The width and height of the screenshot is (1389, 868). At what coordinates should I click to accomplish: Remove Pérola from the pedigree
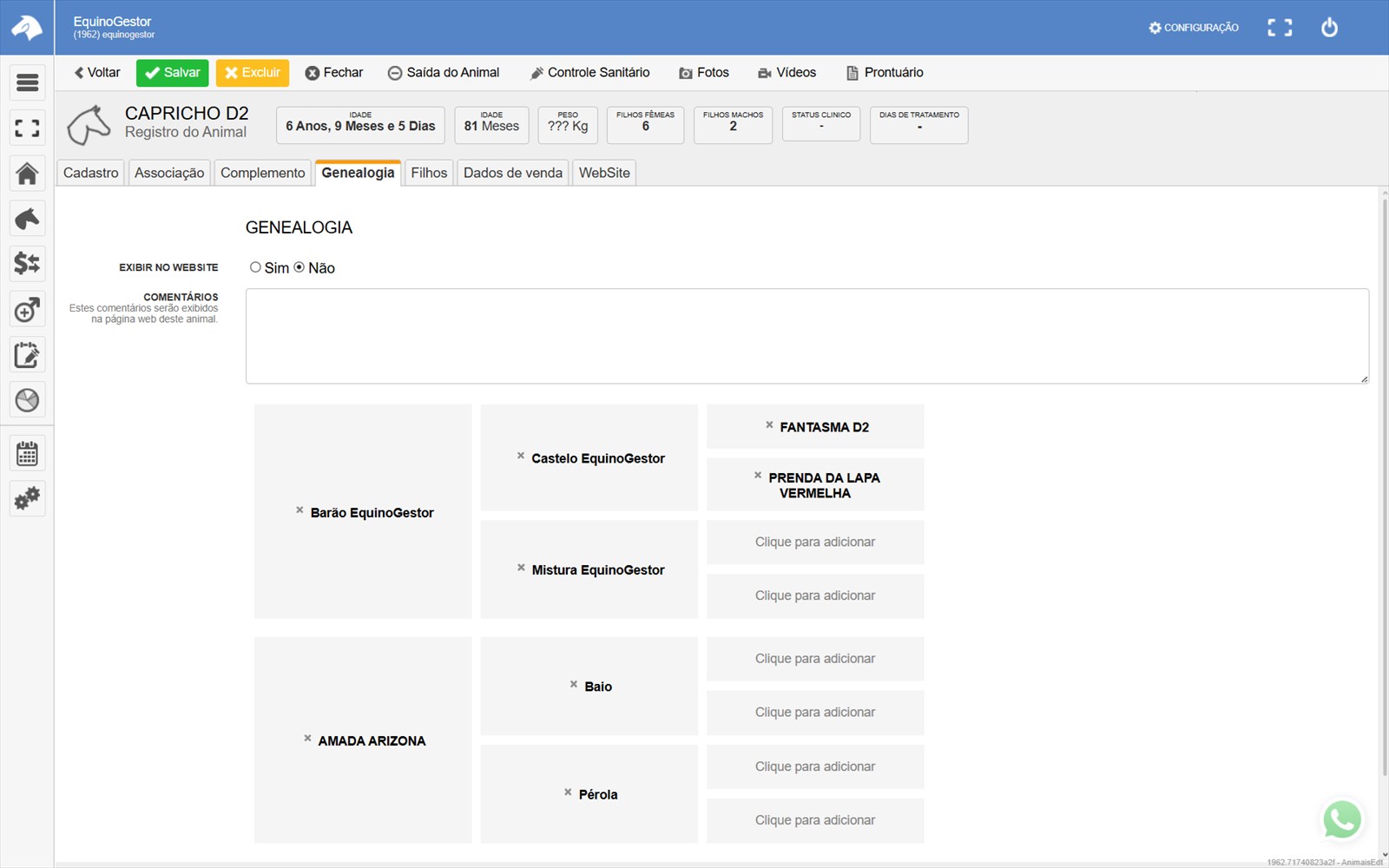click(x=568, y=792)
